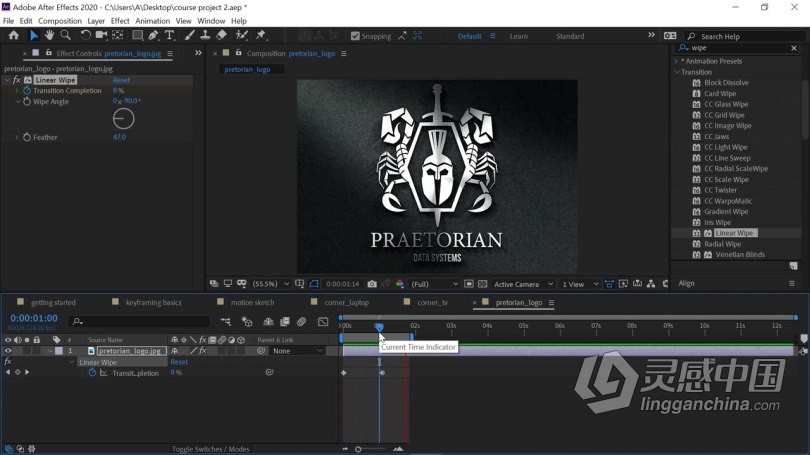Open the magnification 55.5% dropdown

pos(270,284)
